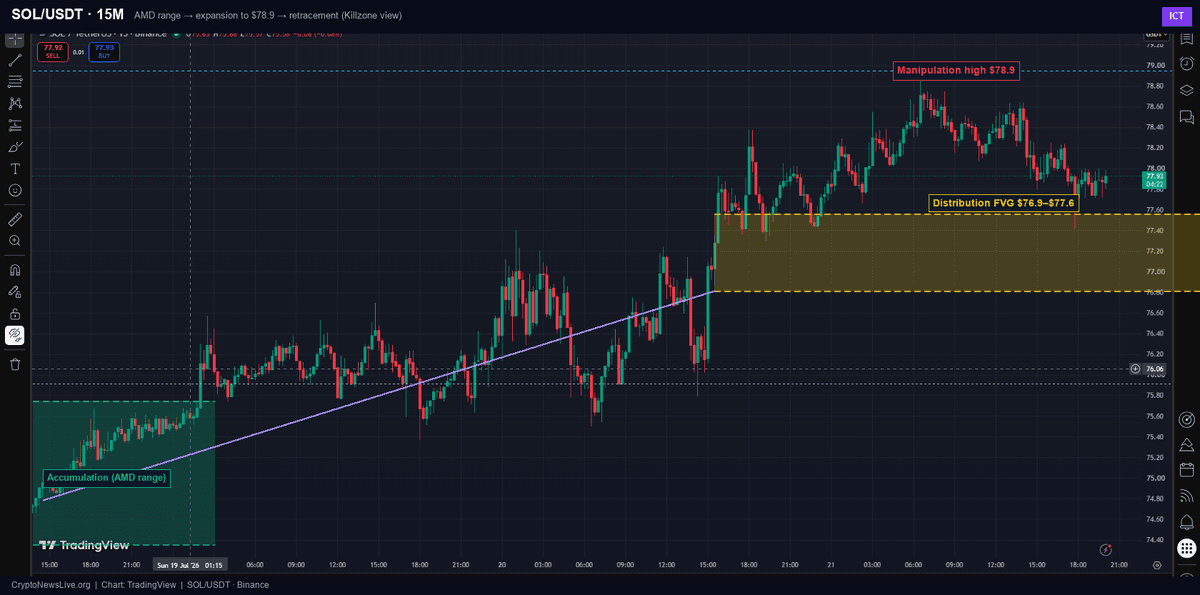Toggle Lock all drawings padlock
The width and height of the screenshot is (1200, 595).
[15, 313]
